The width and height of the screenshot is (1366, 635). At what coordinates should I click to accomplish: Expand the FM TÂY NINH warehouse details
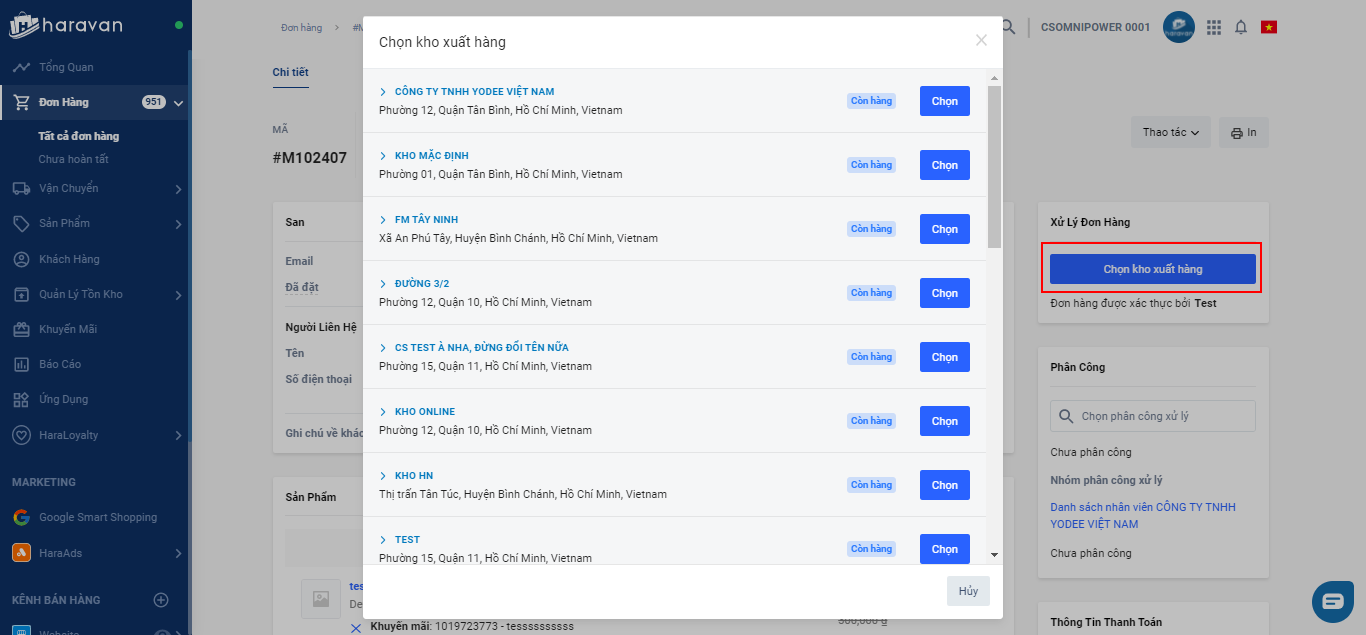[383, 220]
